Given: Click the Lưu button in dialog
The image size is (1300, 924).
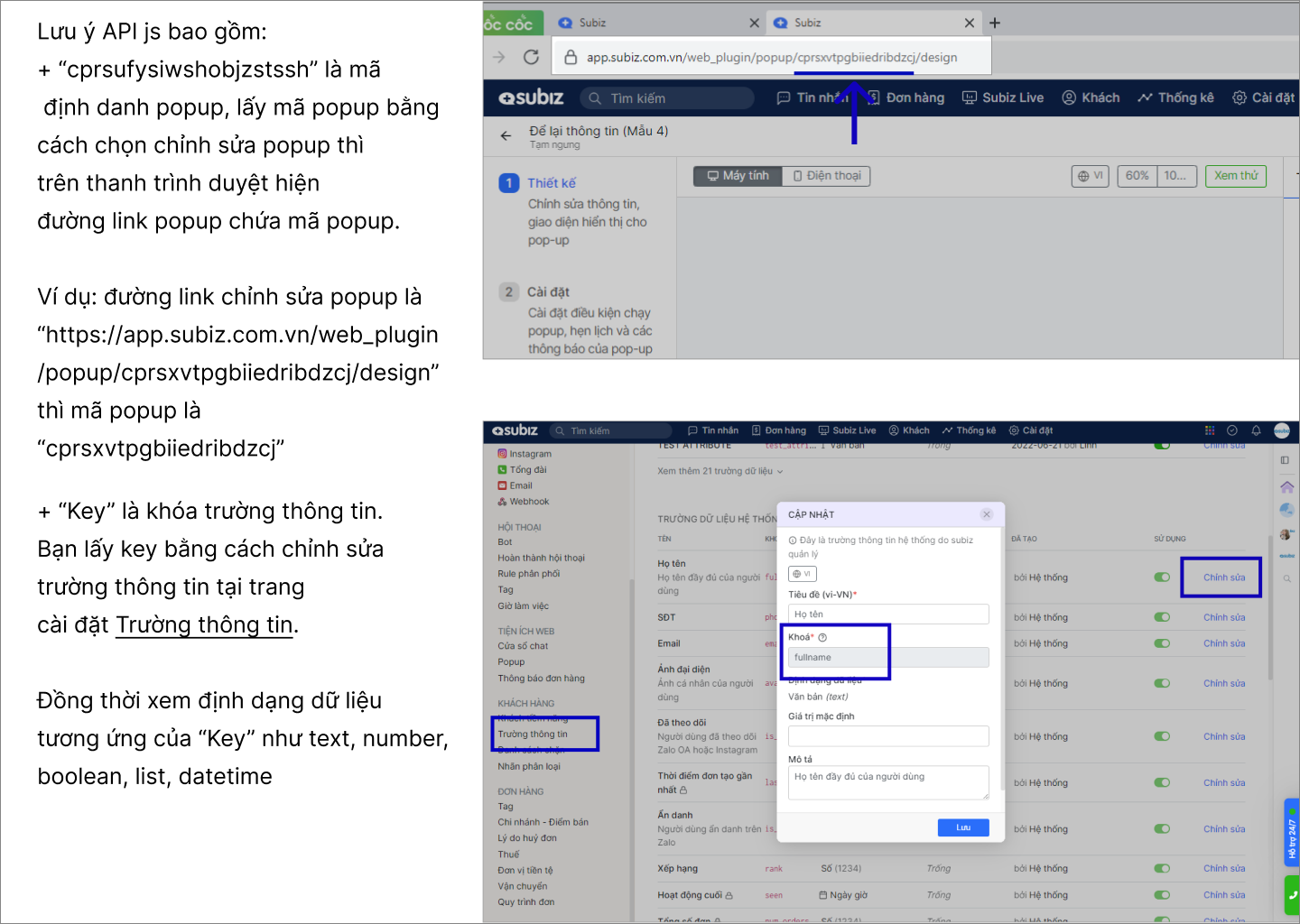Looking at the screenshot, I should point(963,827).
